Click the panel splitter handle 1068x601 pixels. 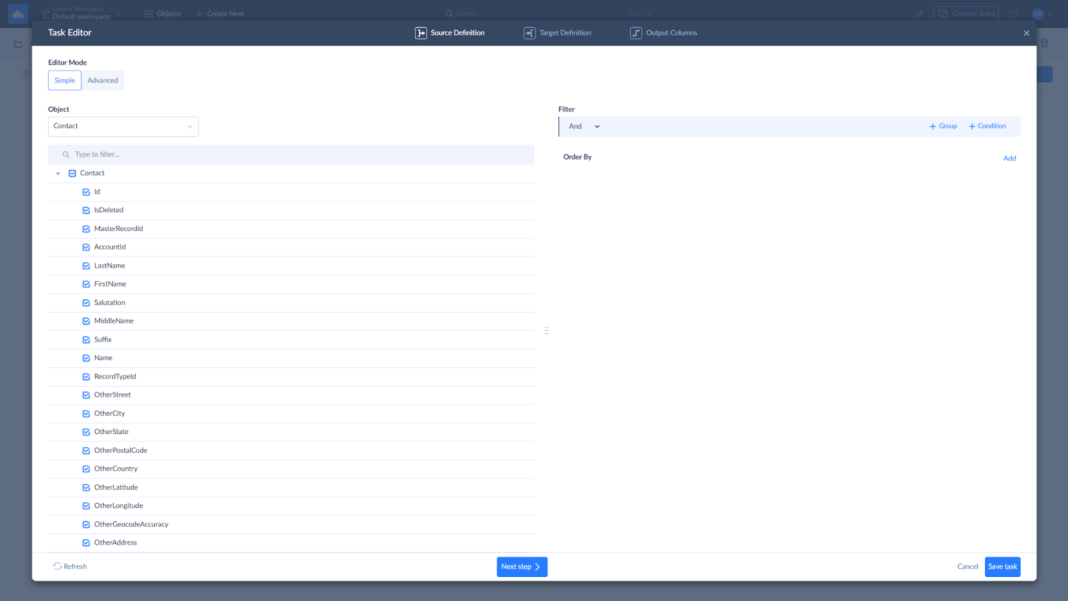coord(546,330)
